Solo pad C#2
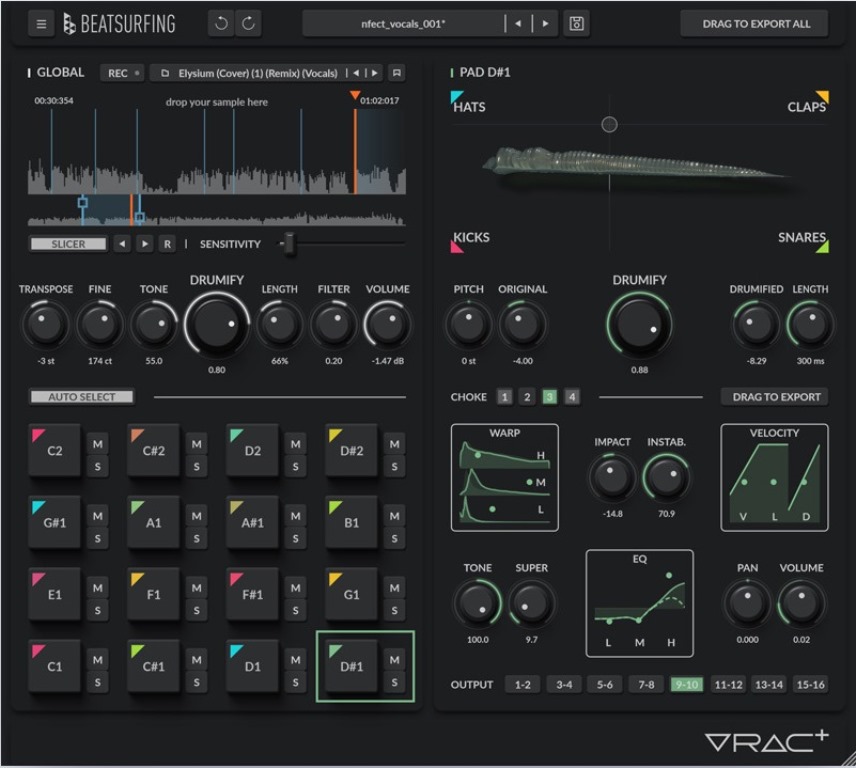856x768 pixels. 197,467
